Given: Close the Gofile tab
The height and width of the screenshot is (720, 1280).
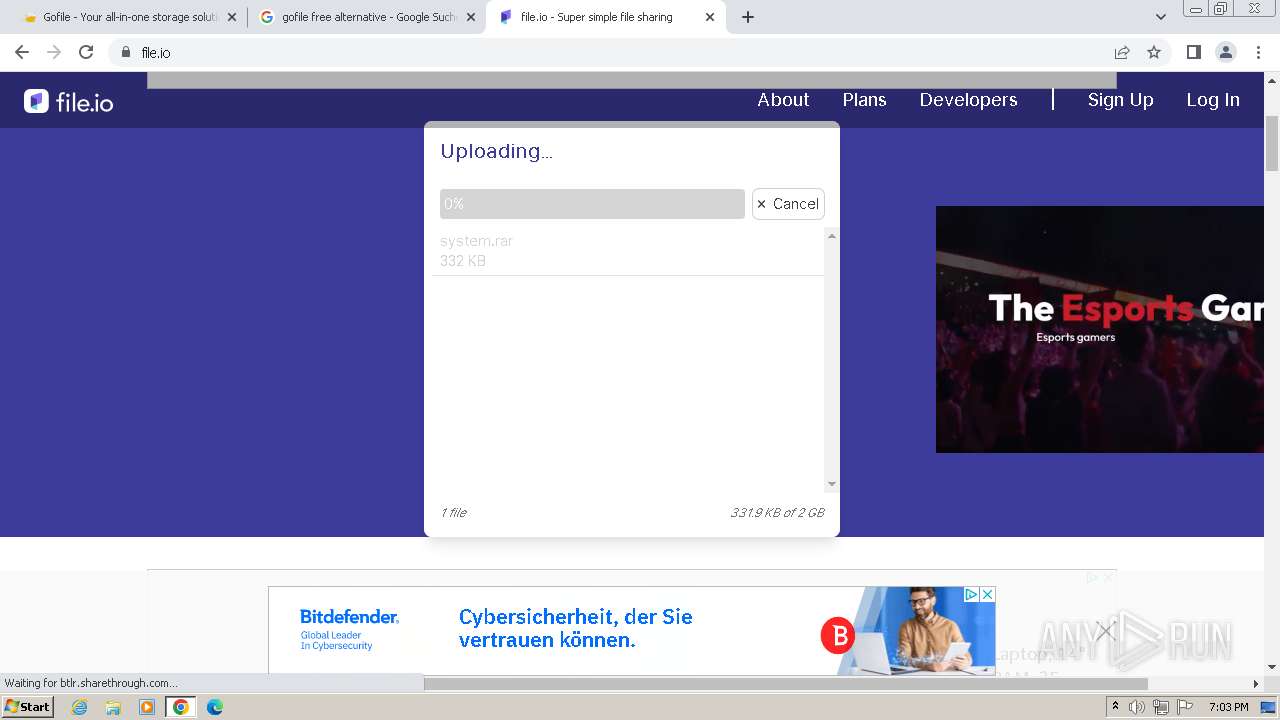Looking at the screenshot, I should point(232,17).
